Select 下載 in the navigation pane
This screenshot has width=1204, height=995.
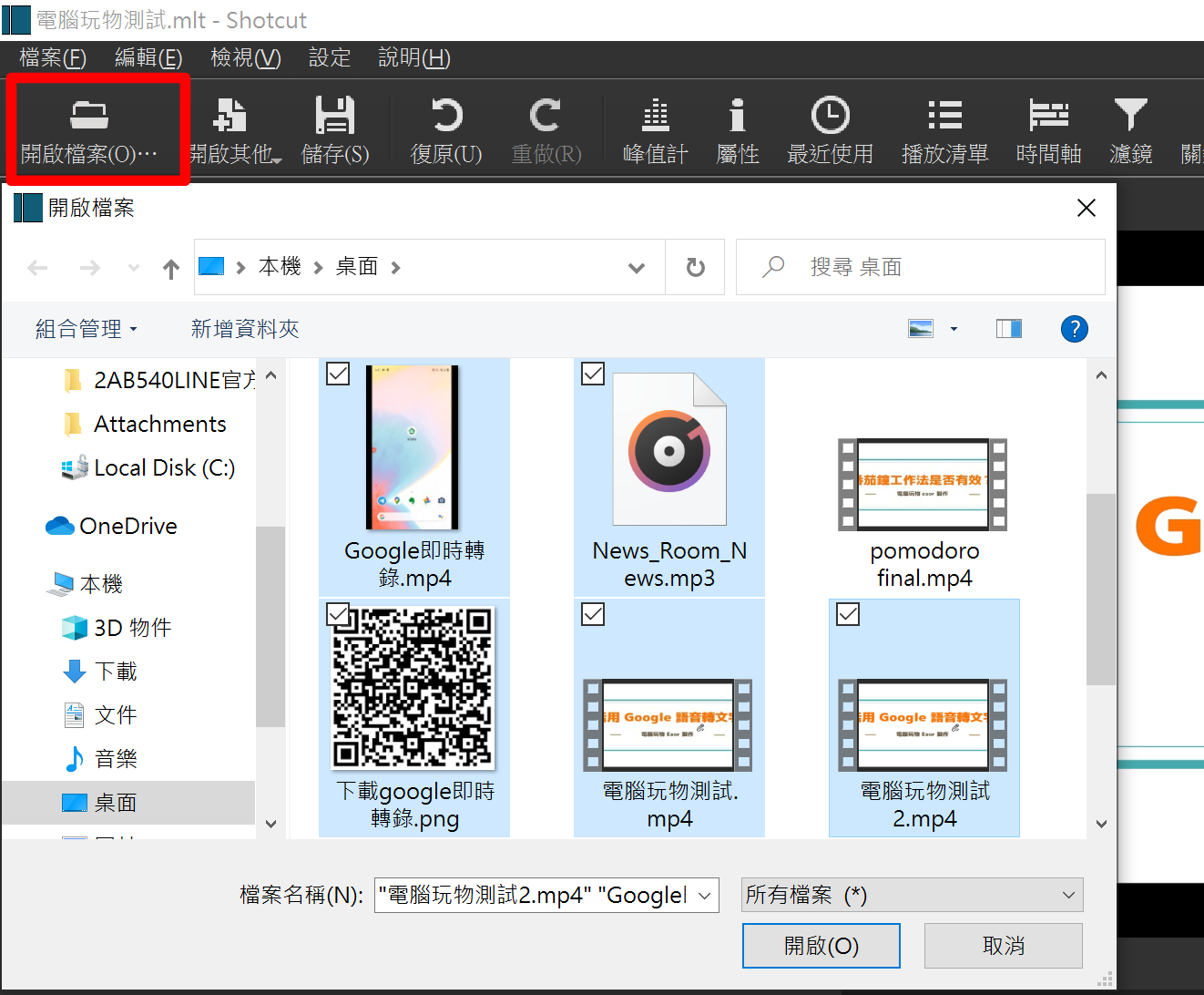coord(99,672)
